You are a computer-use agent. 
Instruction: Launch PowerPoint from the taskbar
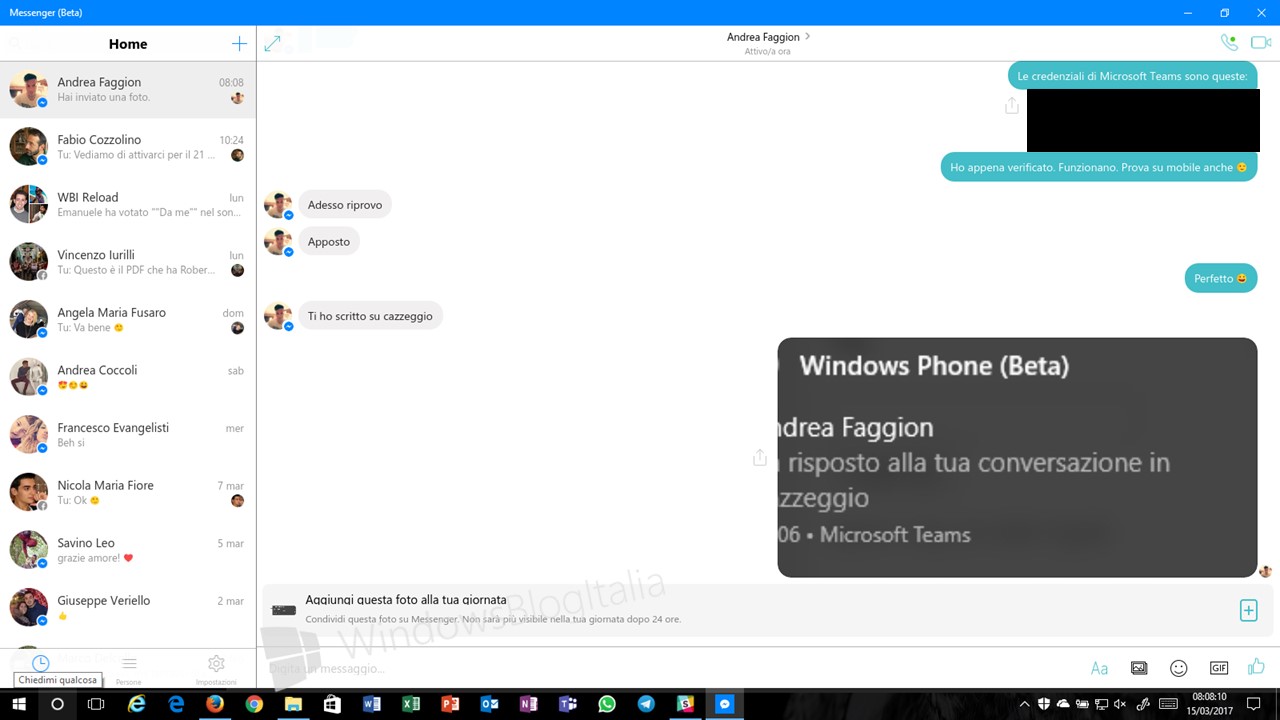point(450,704)
